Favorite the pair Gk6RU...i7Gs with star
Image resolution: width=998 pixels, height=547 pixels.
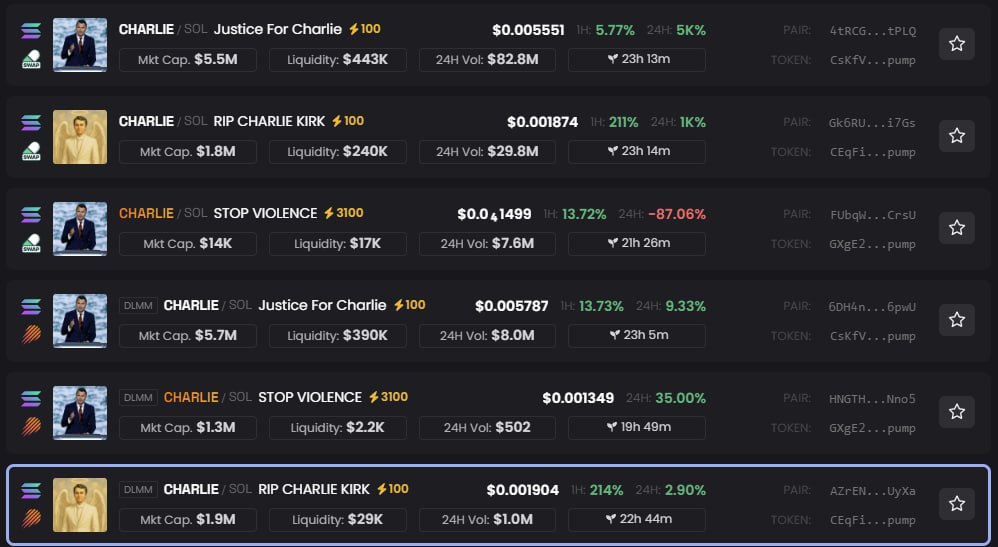click(956, 136)
